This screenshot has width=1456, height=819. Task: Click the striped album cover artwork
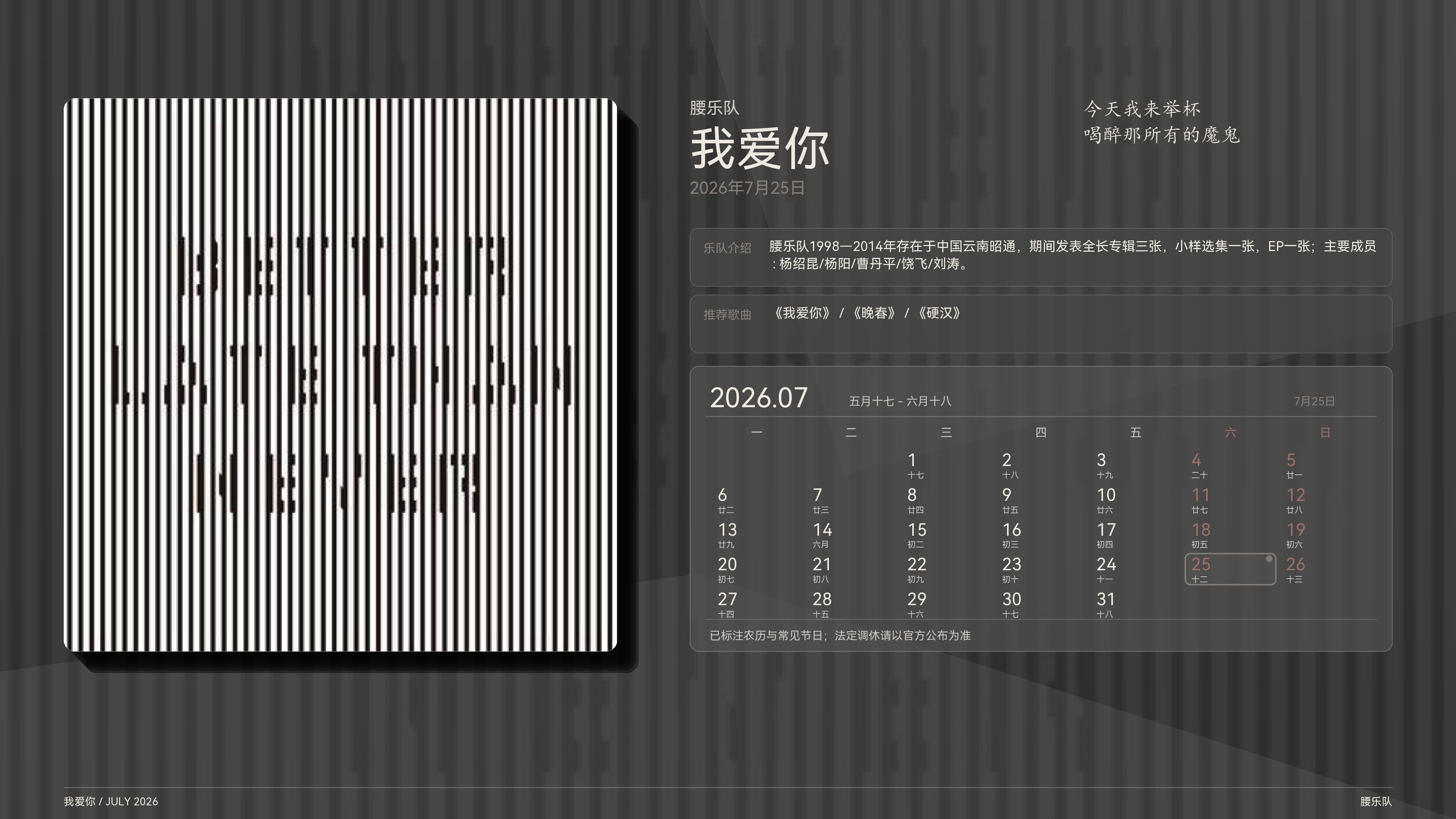click(340, 374)
